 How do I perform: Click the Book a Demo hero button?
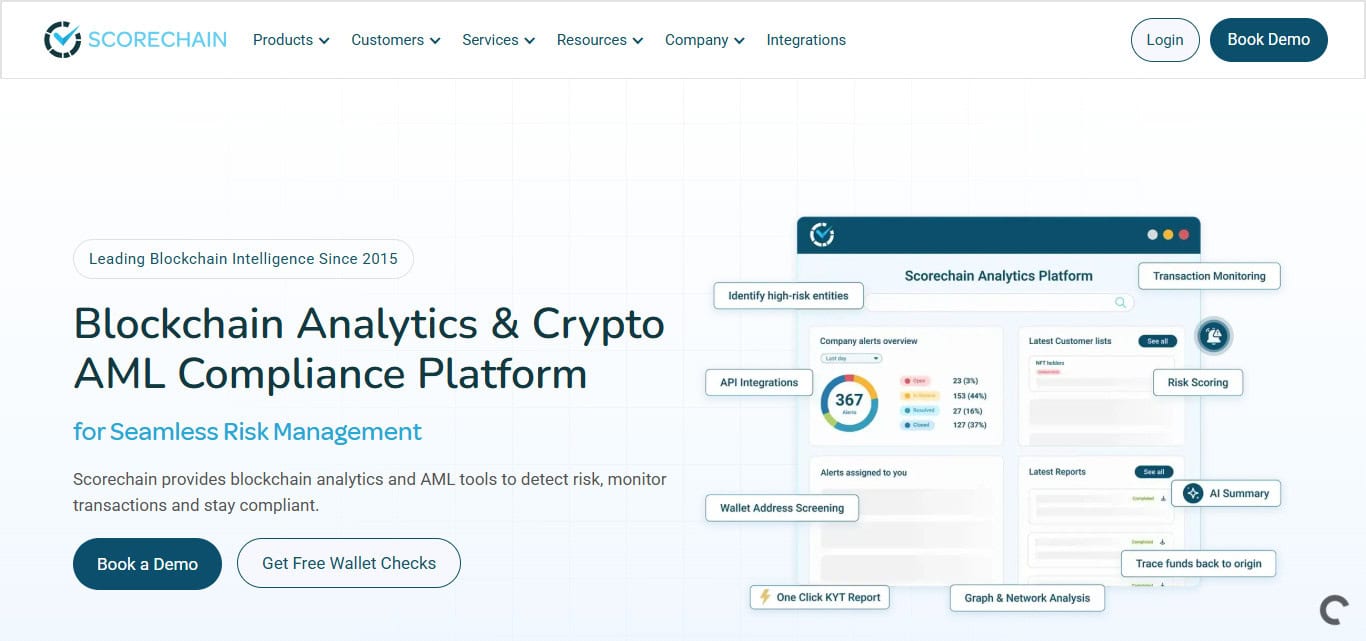click(147, 564)
